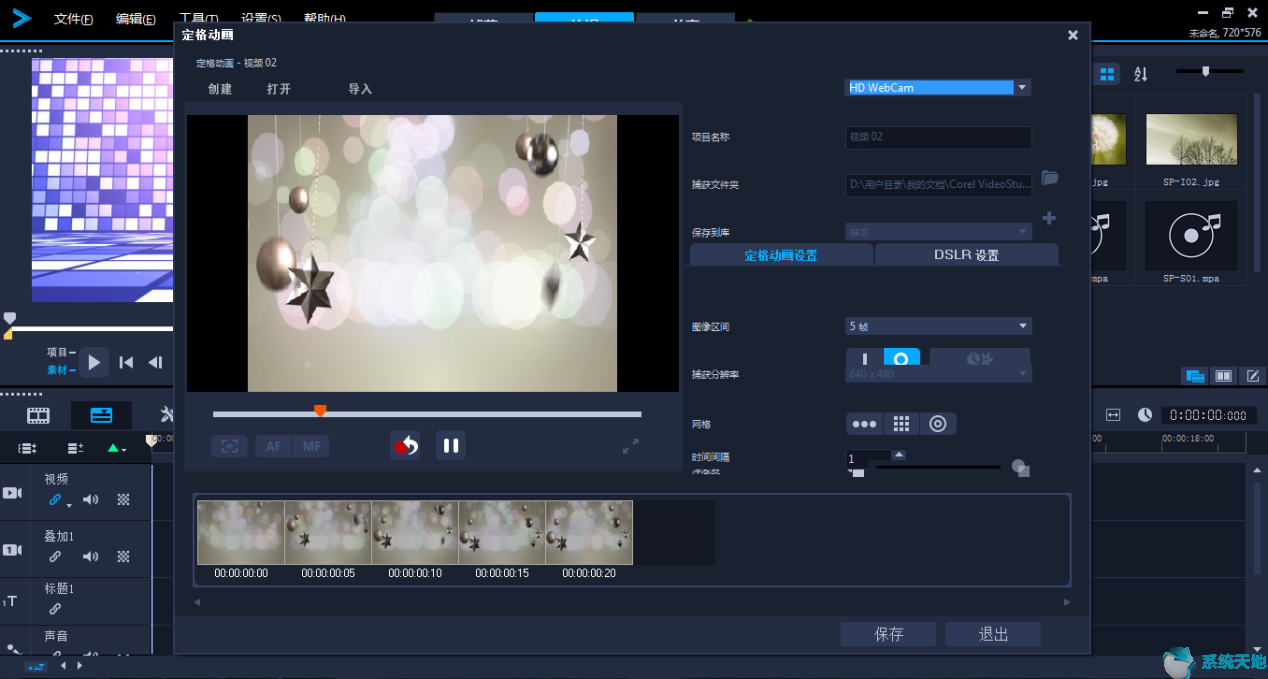Pause the stop motion preview
1268x679 pixels.
click(x=451, y=446)
